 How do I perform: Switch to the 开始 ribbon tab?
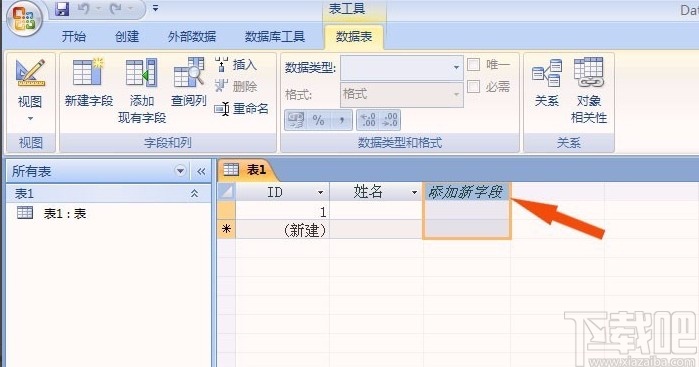point(74,37)
